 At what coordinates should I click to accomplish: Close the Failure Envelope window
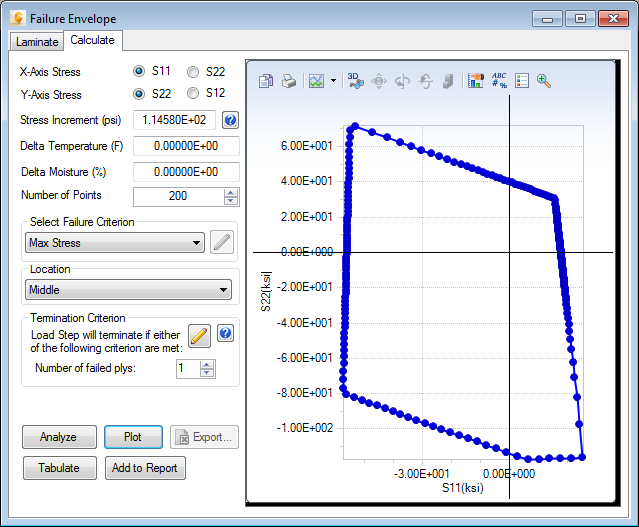pyautogui.click(x=613, y=19)
